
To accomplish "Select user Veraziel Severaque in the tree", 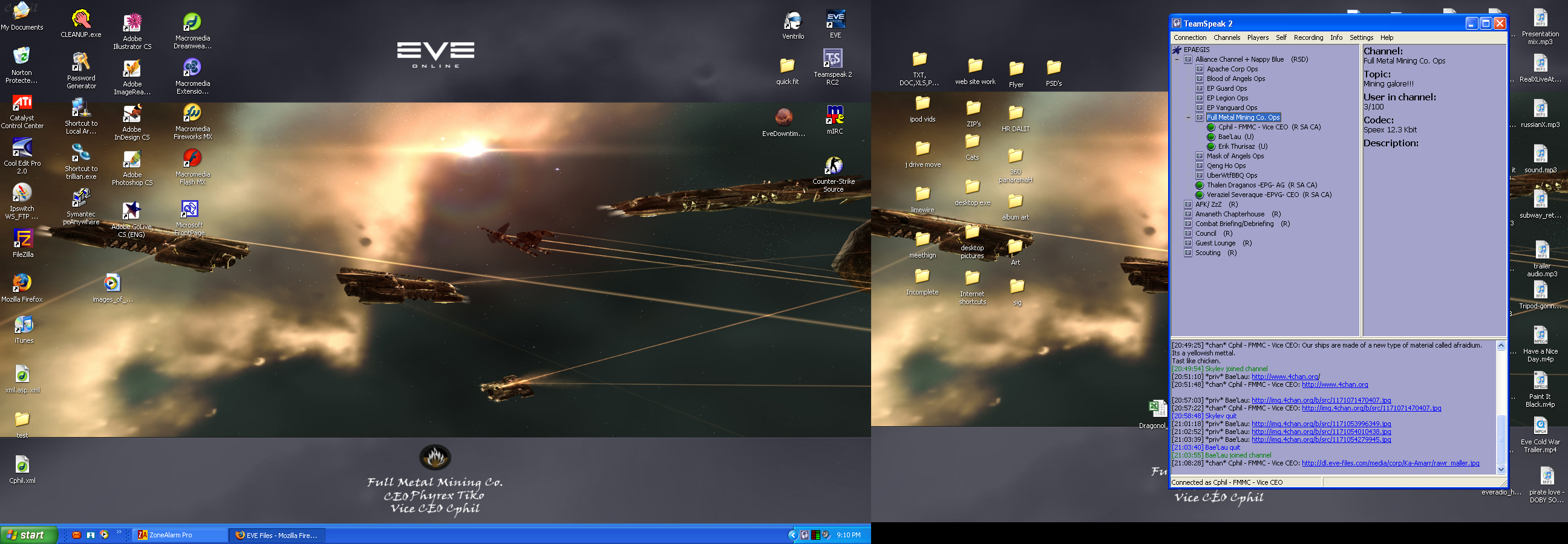I will pos(1269,195).
